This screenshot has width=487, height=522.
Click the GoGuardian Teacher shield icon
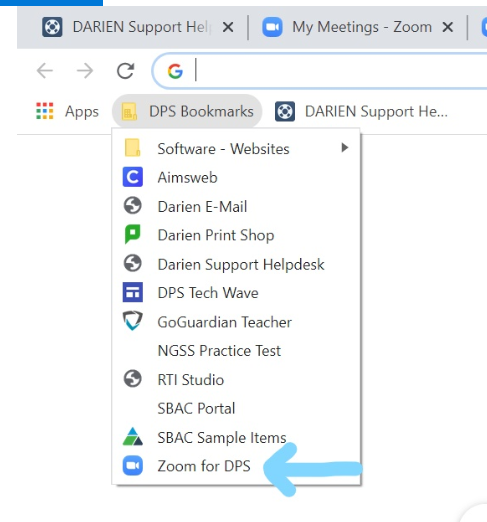(133, 321)
